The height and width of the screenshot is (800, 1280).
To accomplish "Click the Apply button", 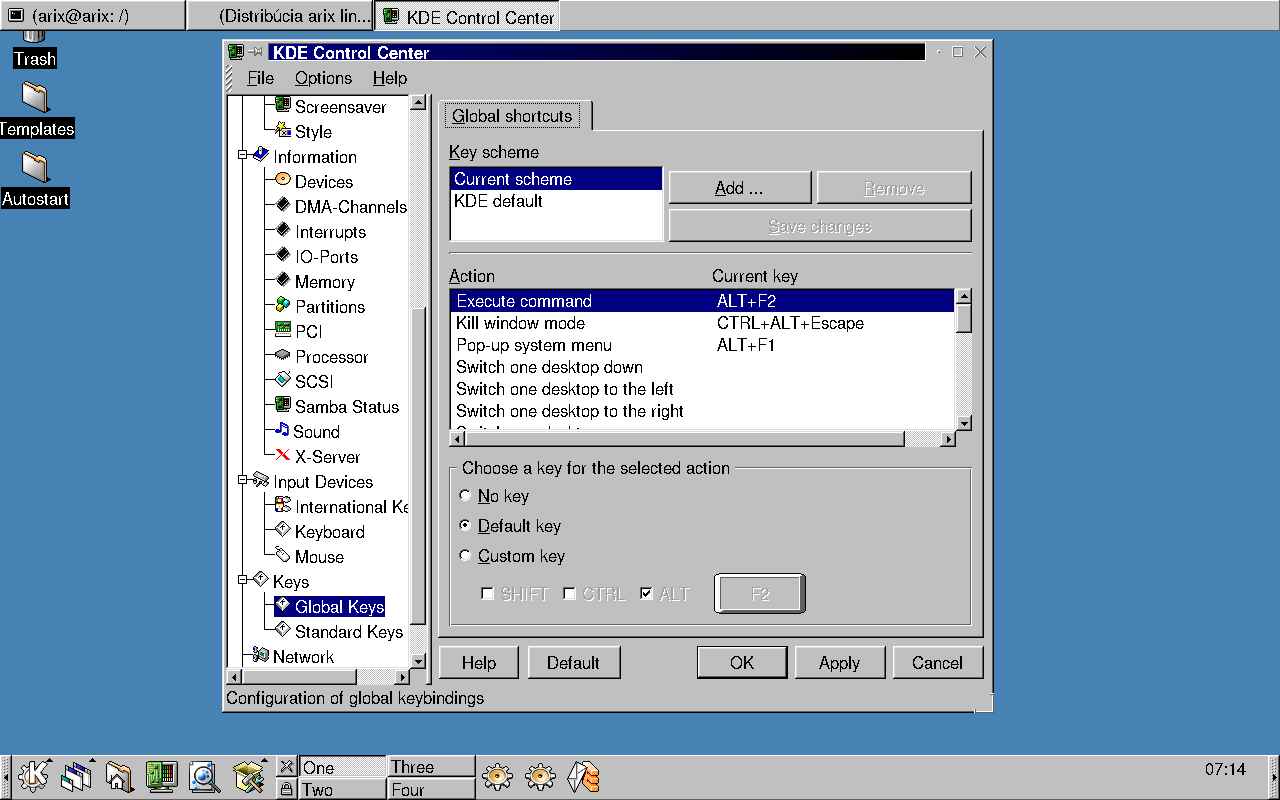I will pyautogui.click(x=839, y=662).
